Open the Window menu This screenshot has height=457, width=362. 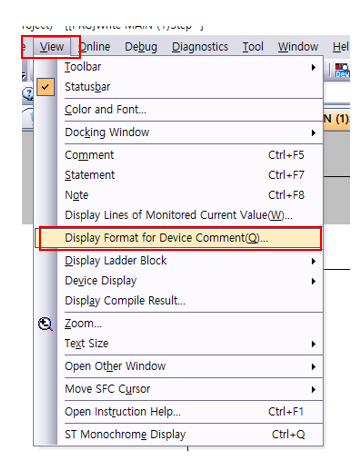298,47
